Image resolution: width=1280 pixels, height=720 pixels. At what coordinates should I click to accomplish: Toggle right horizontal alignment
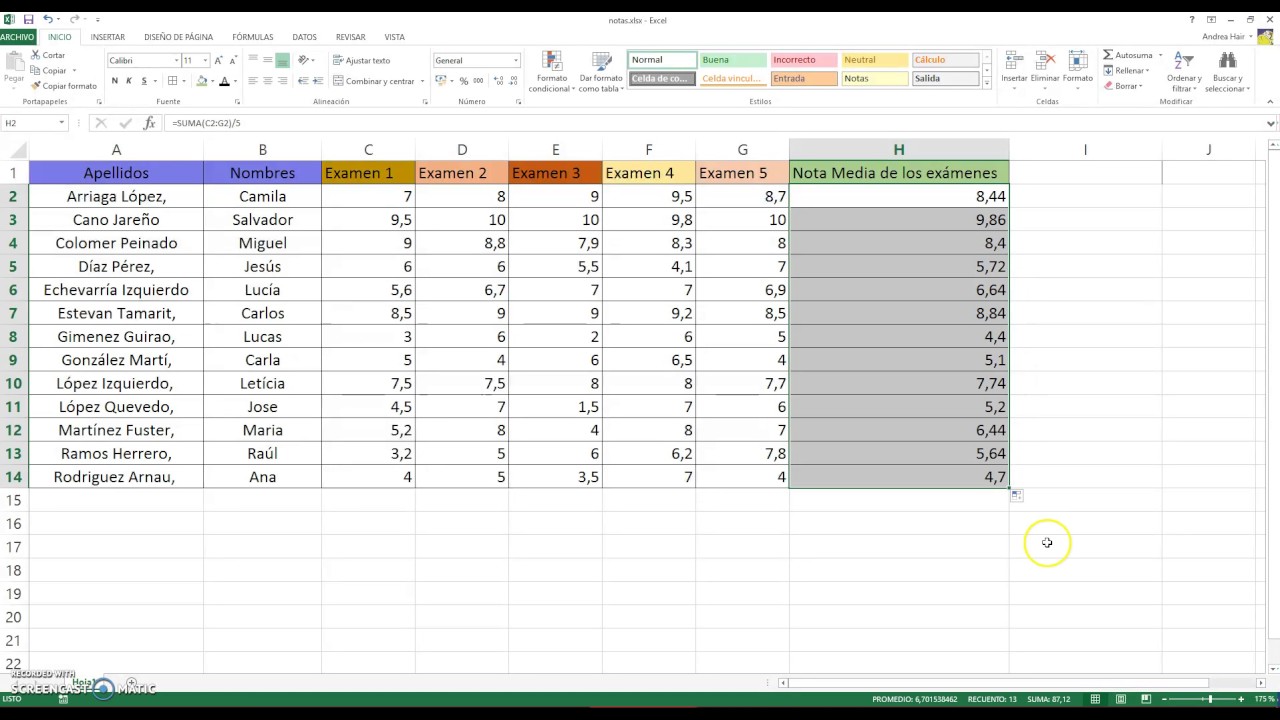click(283, 81)
